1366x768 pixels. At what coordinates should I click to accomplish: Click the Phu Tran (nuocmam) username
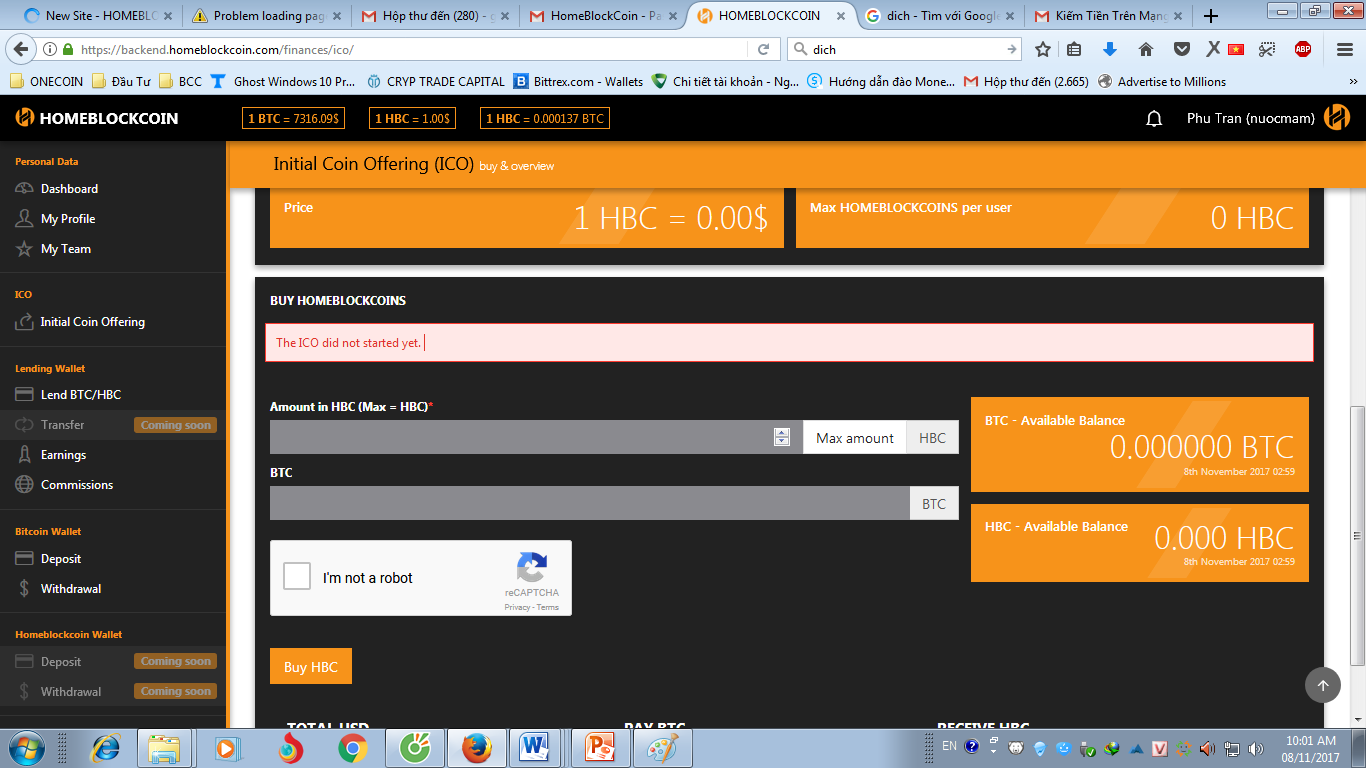[x=1250, y=118]
